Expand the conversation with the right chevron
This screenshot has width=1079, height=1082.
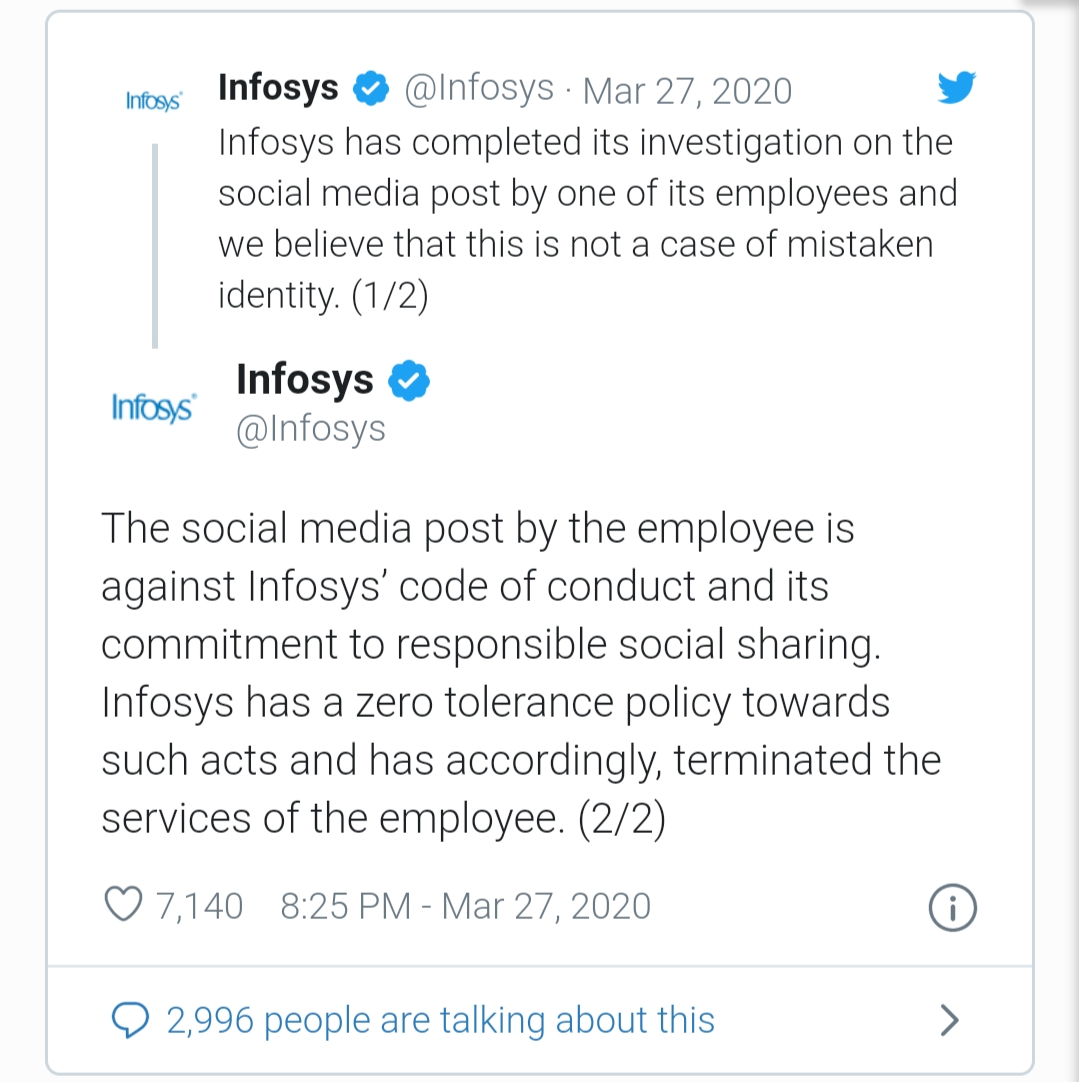click(949, 1021)
